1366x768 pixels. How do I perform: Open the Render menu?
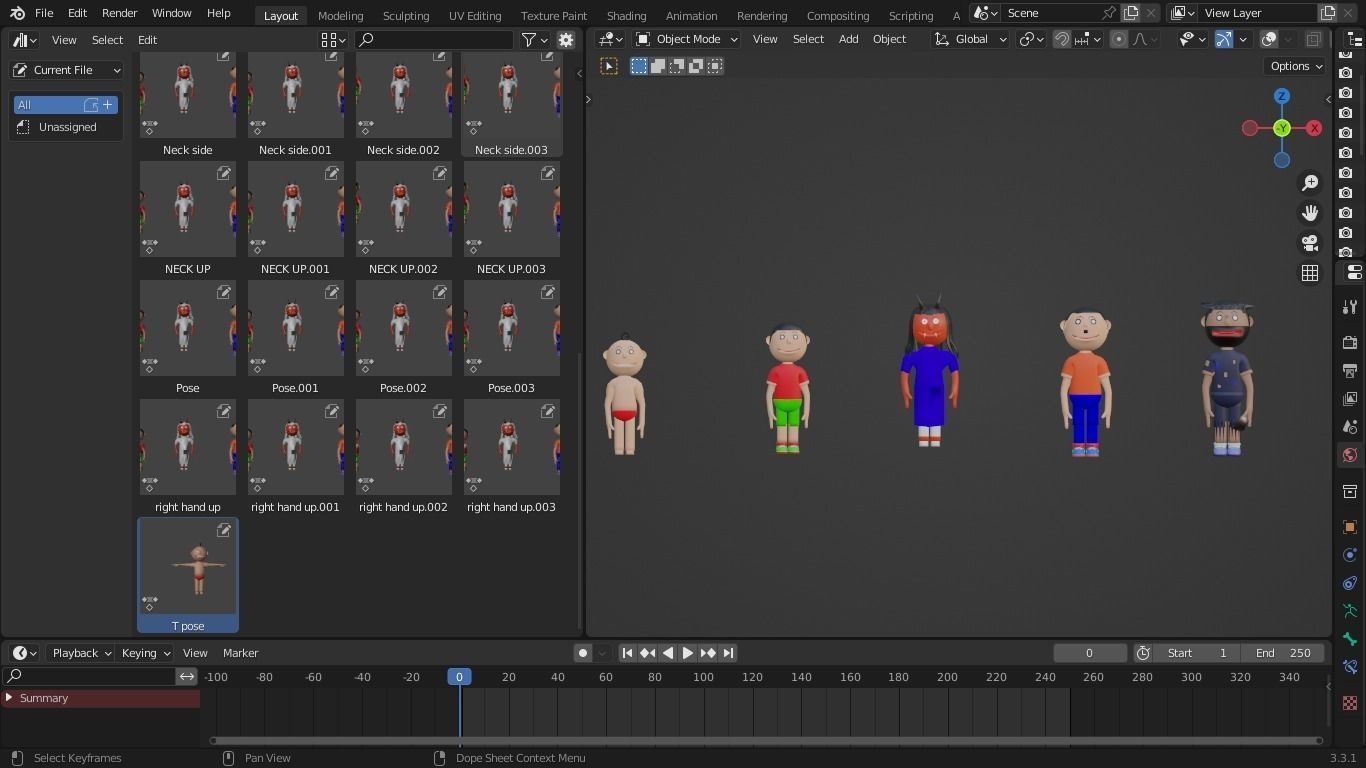pyautogui.click(x=119, y=14)
